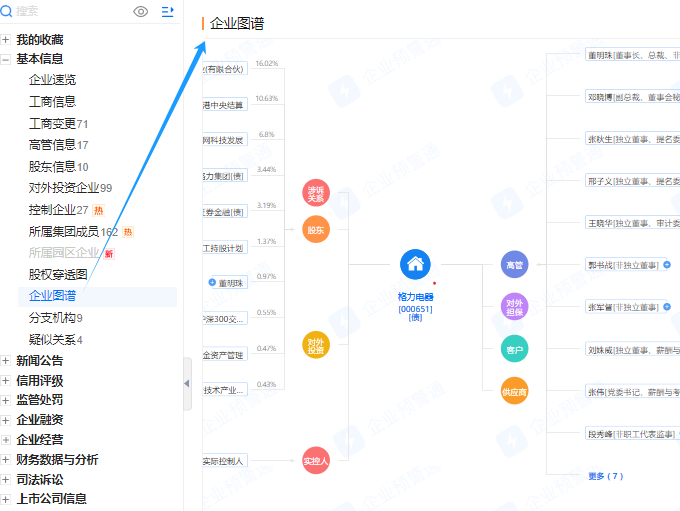Click the 搜索 search field
Image resolution: width=680 pixels, height=511 pixels.
click(69, 11)
